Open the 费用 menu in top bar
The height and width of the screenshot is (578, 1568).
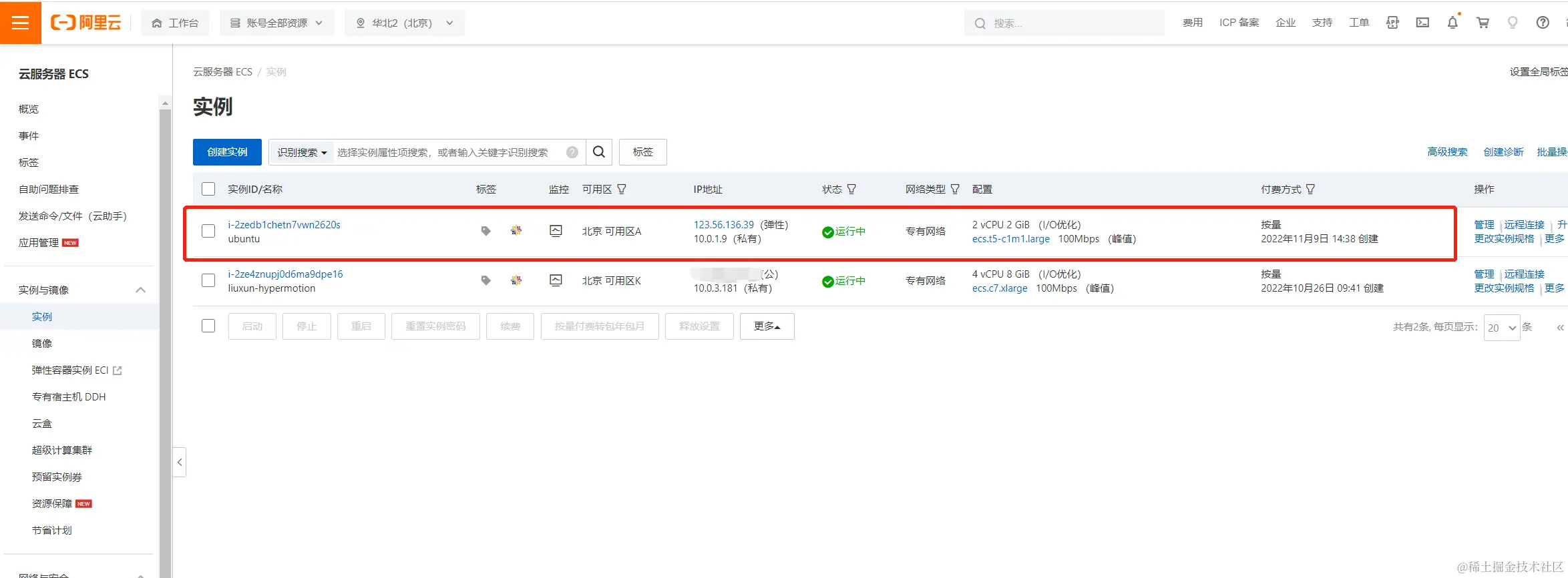tap(1193, 23)
